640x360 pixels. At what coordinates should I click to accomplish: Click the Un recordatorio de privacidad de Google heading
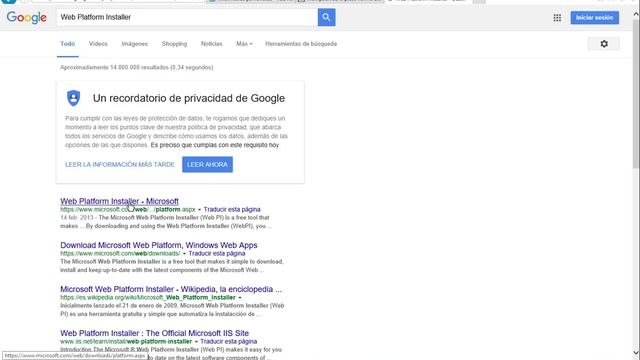pyautogui.click(x=189, y=98)
